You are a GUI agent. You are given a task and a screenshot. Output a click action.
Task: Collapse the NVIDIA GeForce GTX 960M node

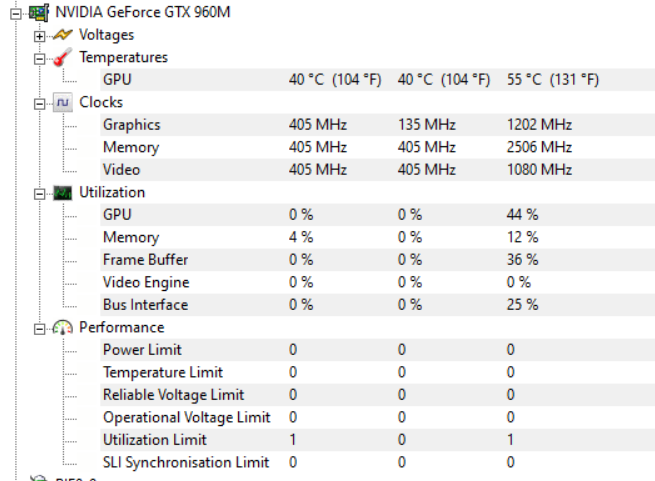16,14
